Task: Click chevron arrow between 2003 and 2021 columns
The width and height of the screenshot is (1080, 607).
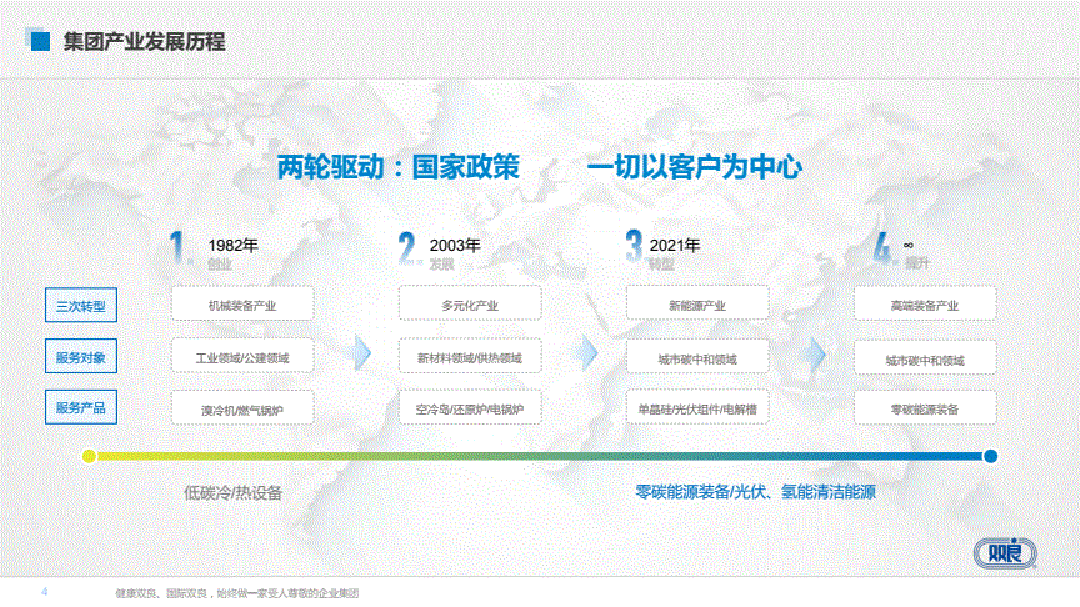Action: tap(589, 353)
